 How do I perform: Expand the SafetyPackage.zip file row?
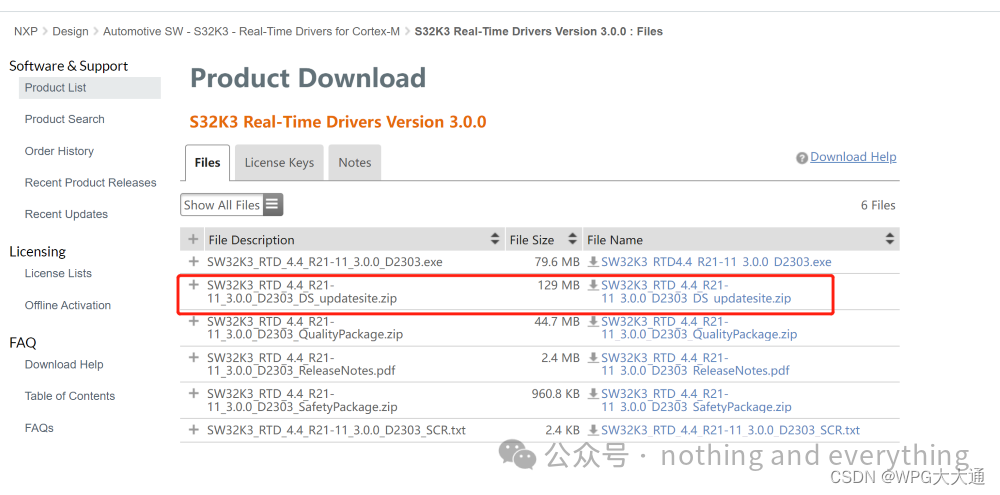tap(193, 394)
